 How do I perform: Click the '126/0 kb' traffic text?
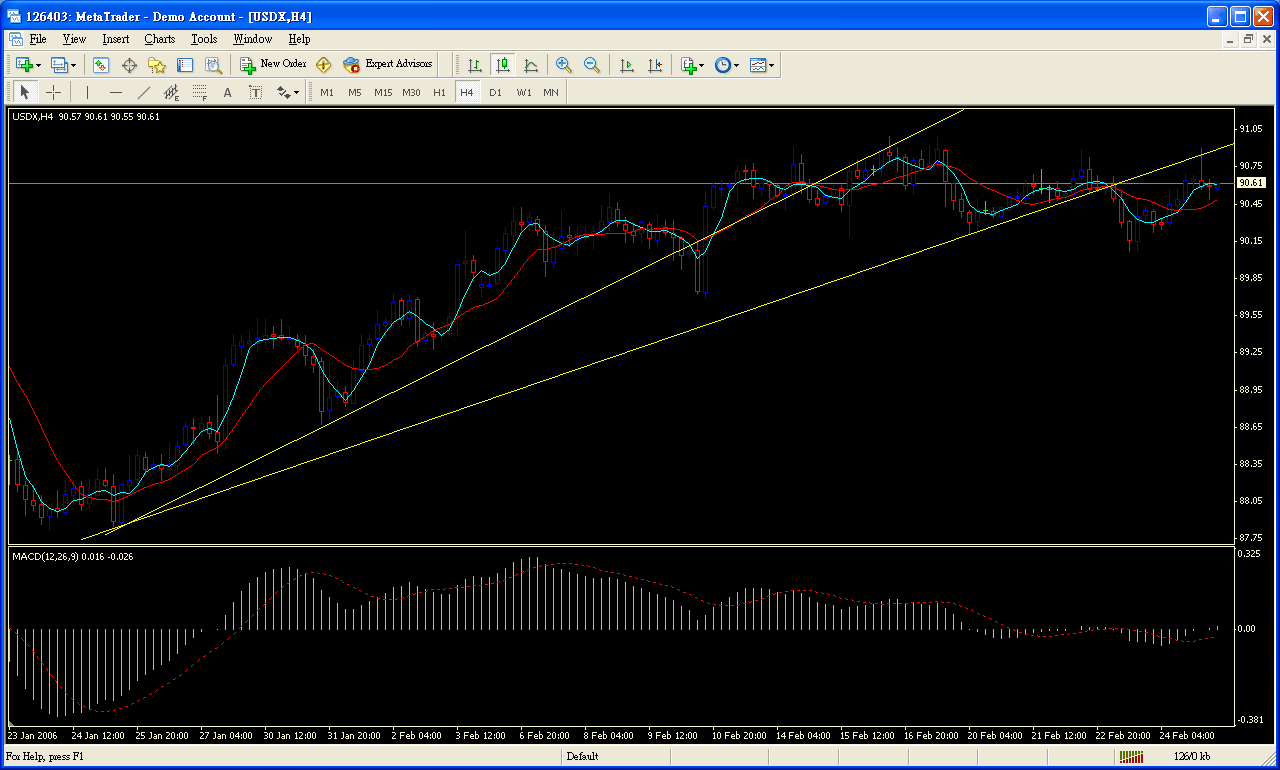click(1192, 757)
